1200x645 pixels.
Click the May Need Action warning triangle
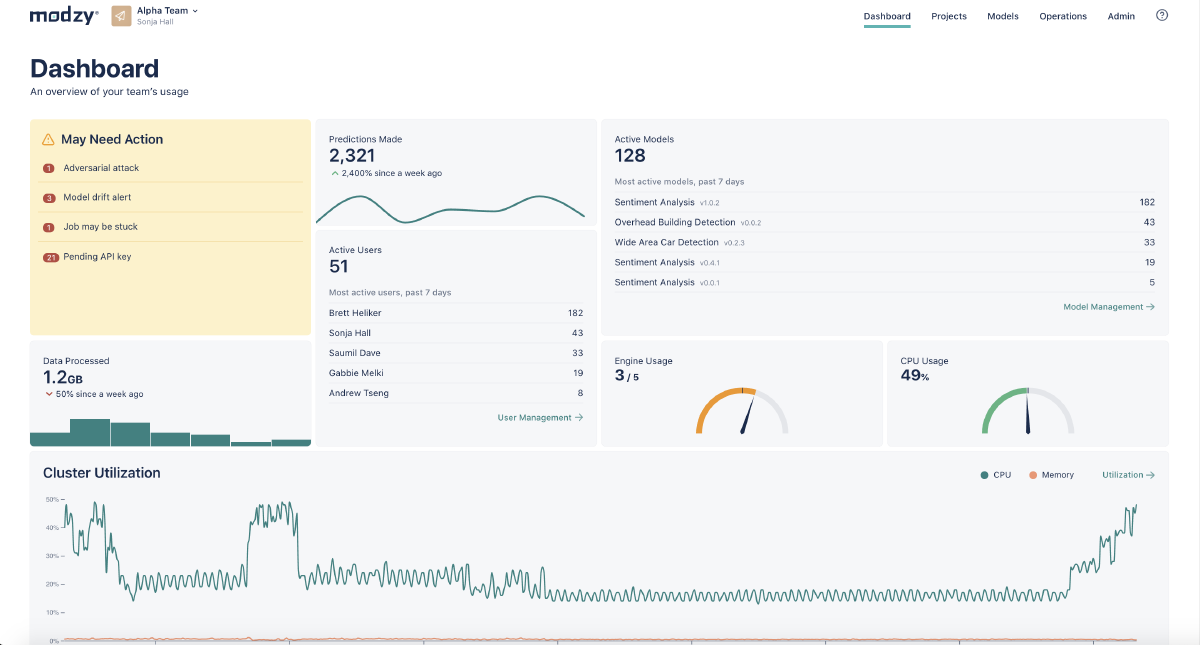click(x=48, y=140)
